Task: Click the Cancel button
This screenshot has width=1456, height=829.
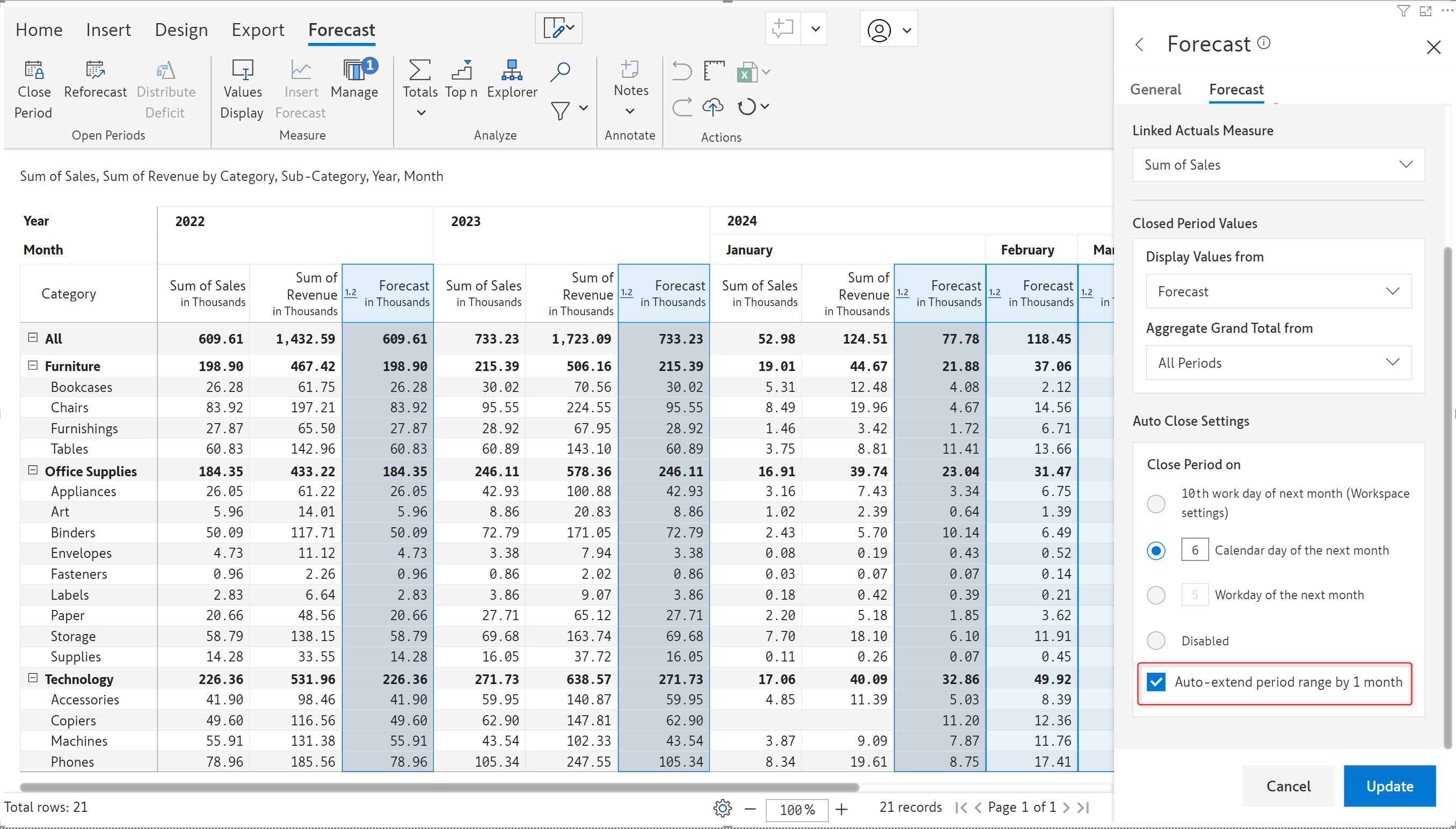Action: (x=1287, y=786)
